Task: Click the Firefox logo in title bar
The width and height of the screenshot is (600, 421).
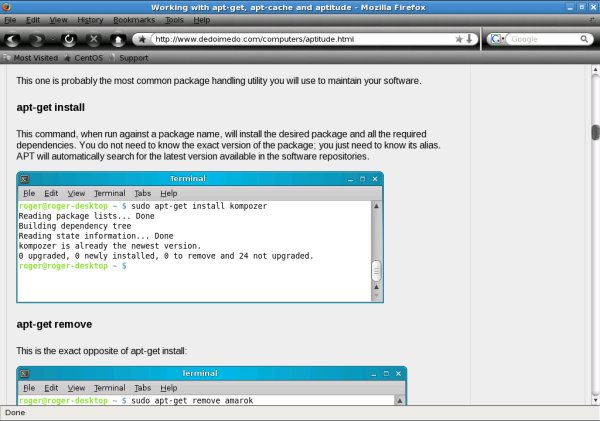Action: click(x=7, y=7)
